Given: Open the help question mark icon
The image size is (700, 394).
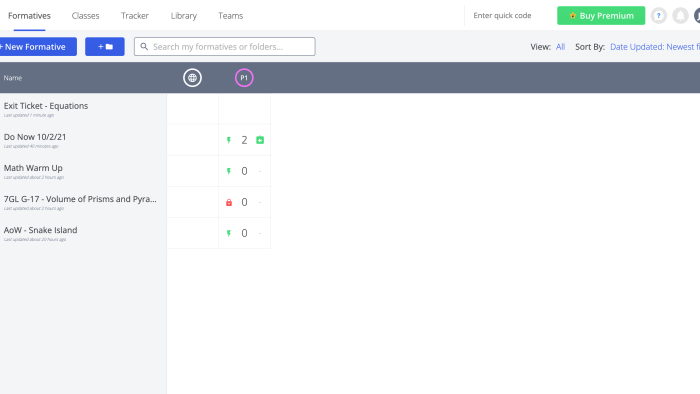Looking at the screenshot, I should pos(658,16).
